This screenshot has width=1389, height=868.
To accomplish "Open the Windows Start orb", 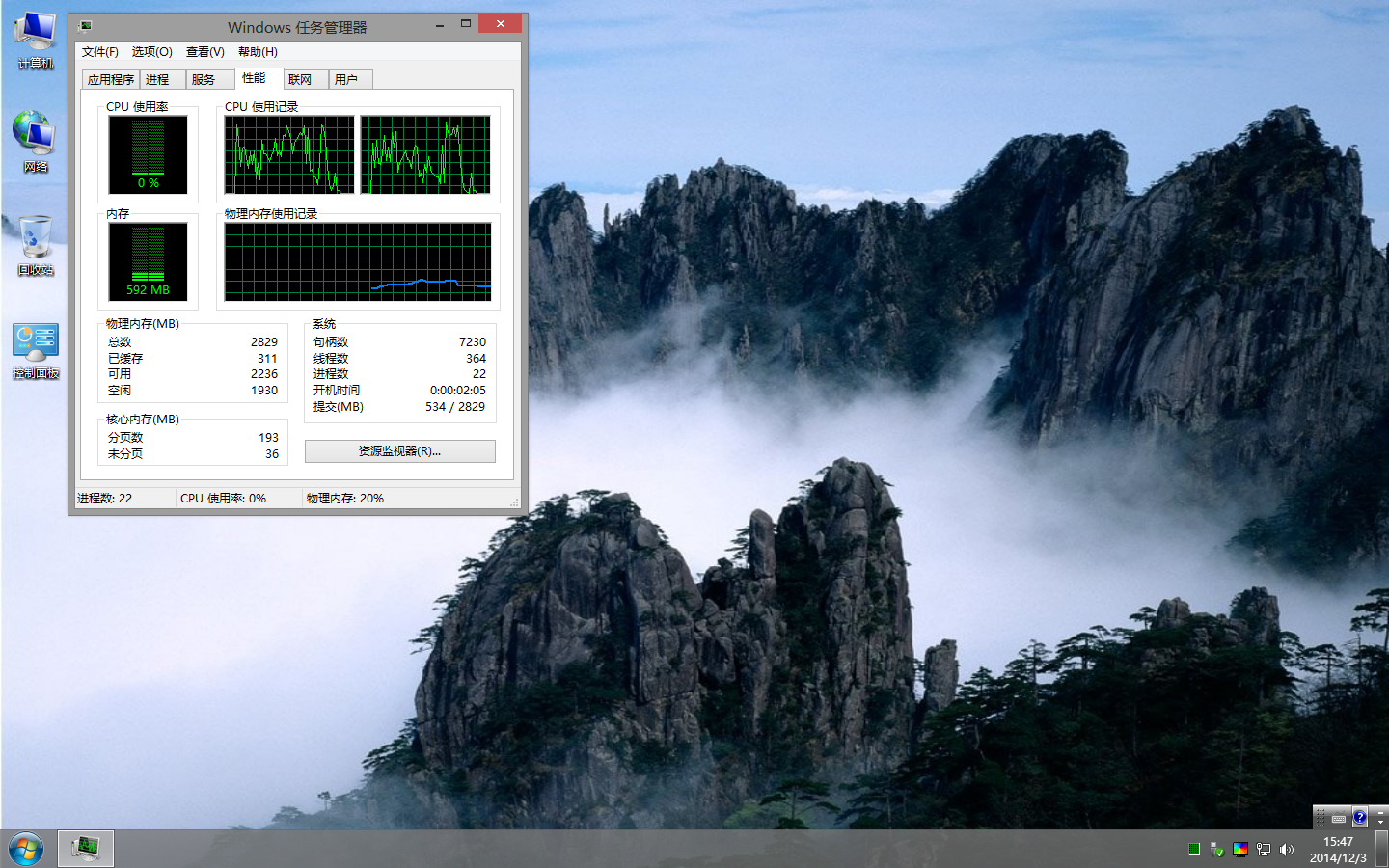I will point(26,850).
